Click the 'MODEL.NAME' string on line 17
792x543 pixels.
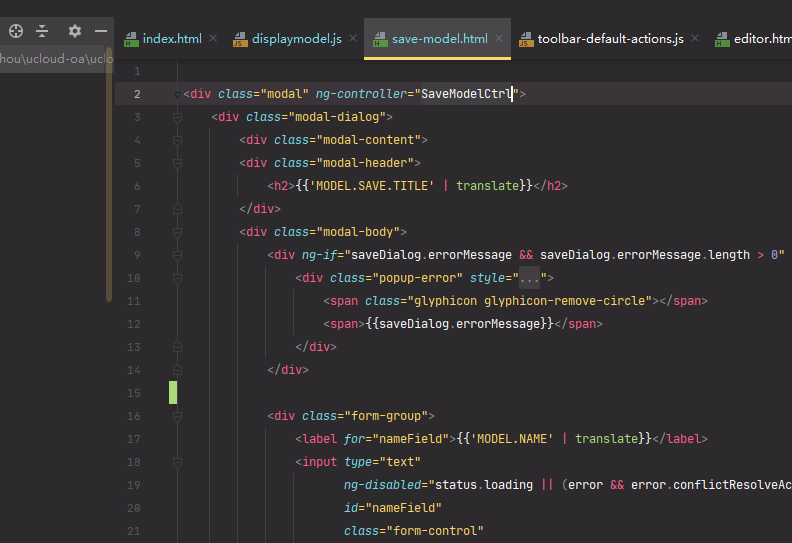[x=512, y=439]
